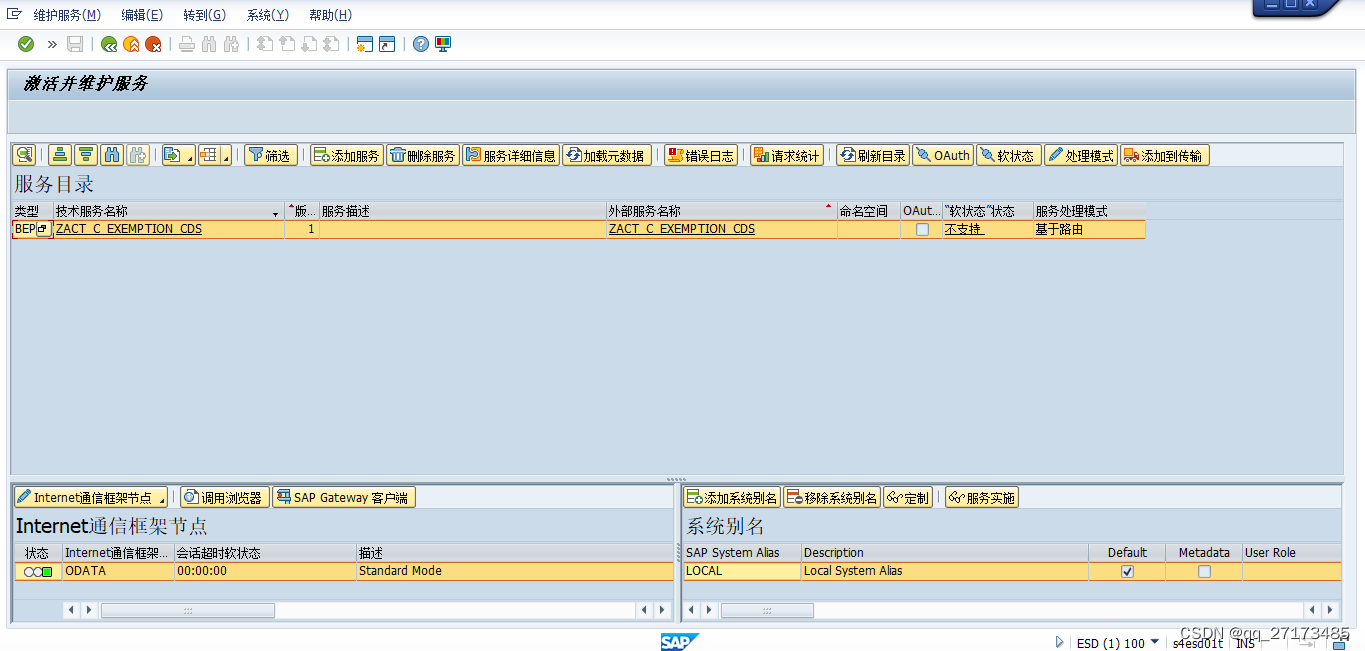Click the First Page icon in top toolbar
The image size is (1365, 651).
click(x=265, y=44)
